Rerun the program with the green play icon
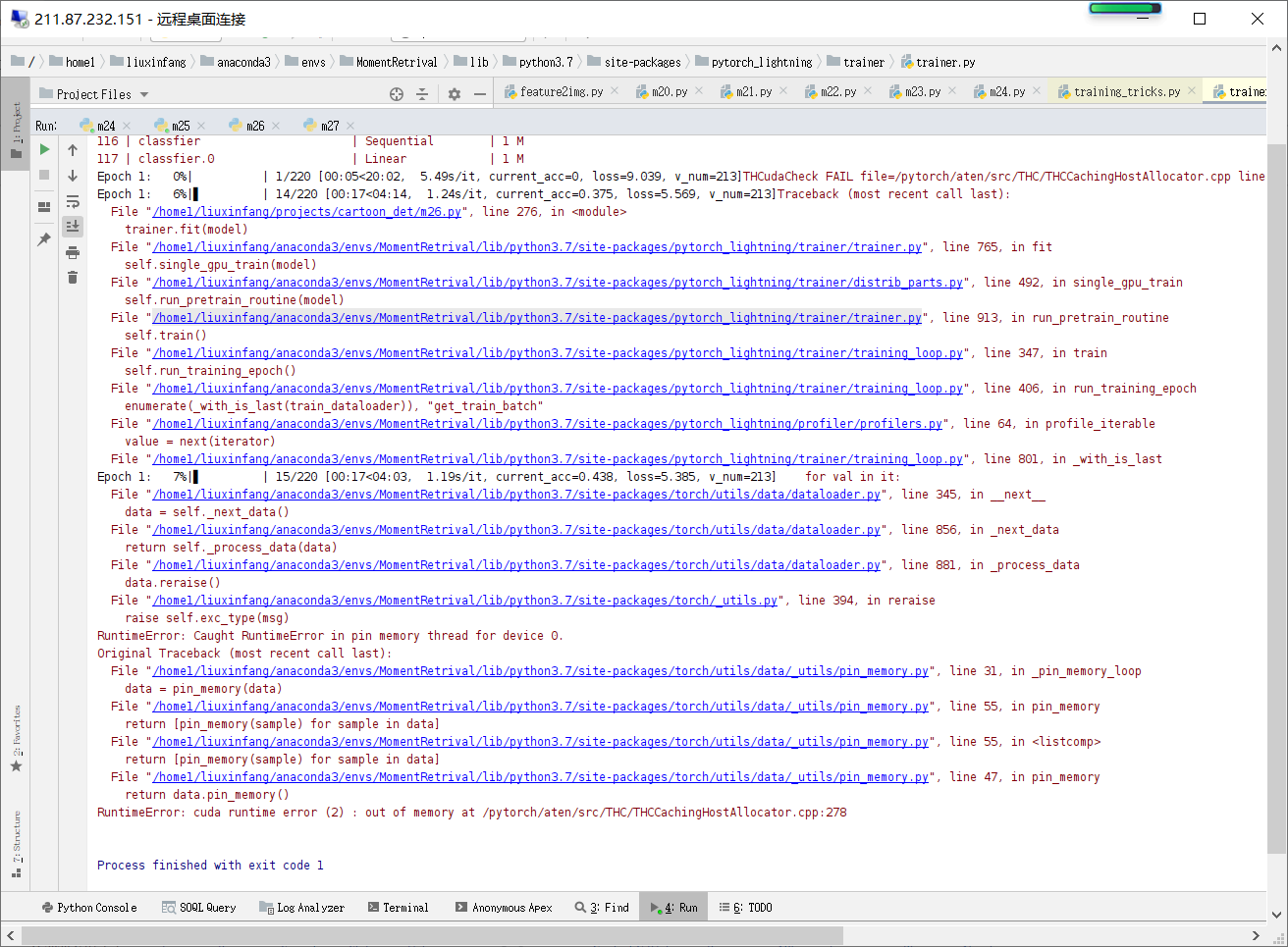Screen dimensions: 1288x947 44,149
